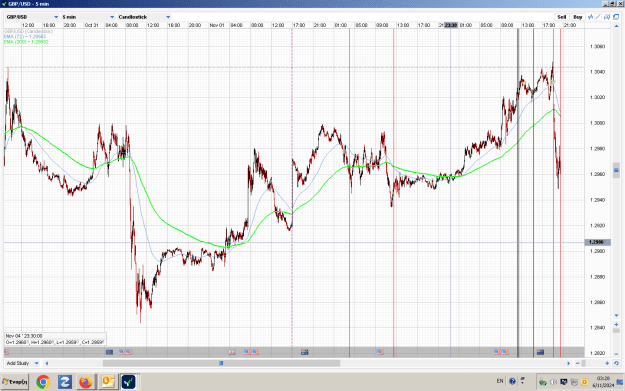Click the UK flag news event marker
625x391 pixels.
232,352
